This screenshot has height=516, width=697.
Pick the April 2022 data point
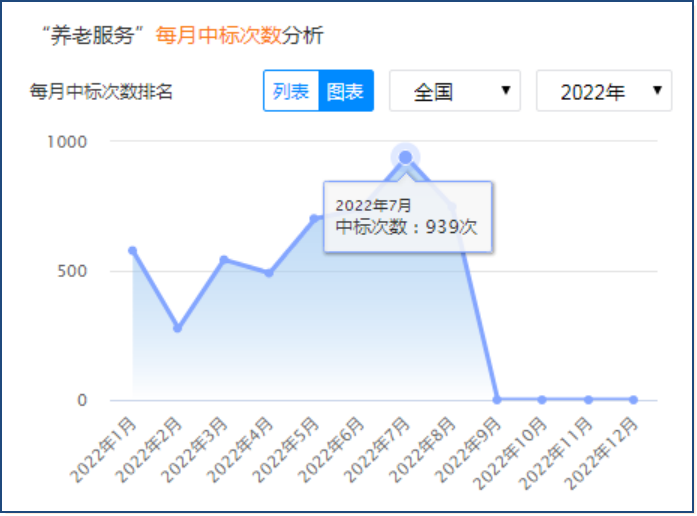269,273
